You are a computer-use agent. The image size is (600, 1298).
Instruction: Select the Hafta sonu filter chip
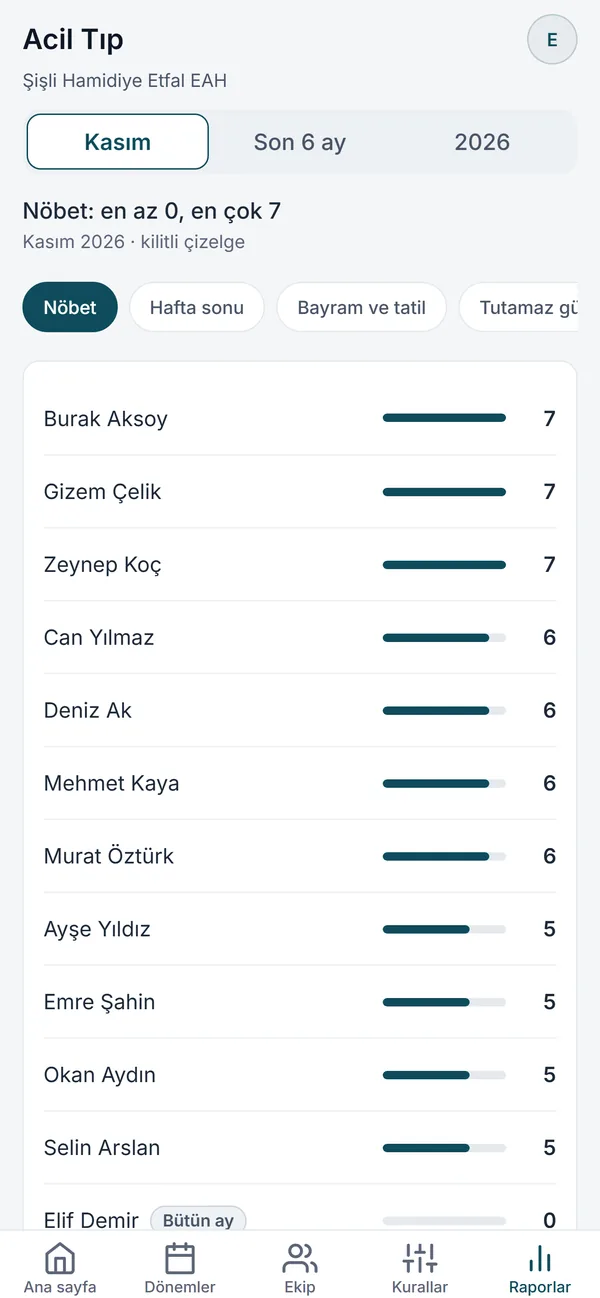197,307
